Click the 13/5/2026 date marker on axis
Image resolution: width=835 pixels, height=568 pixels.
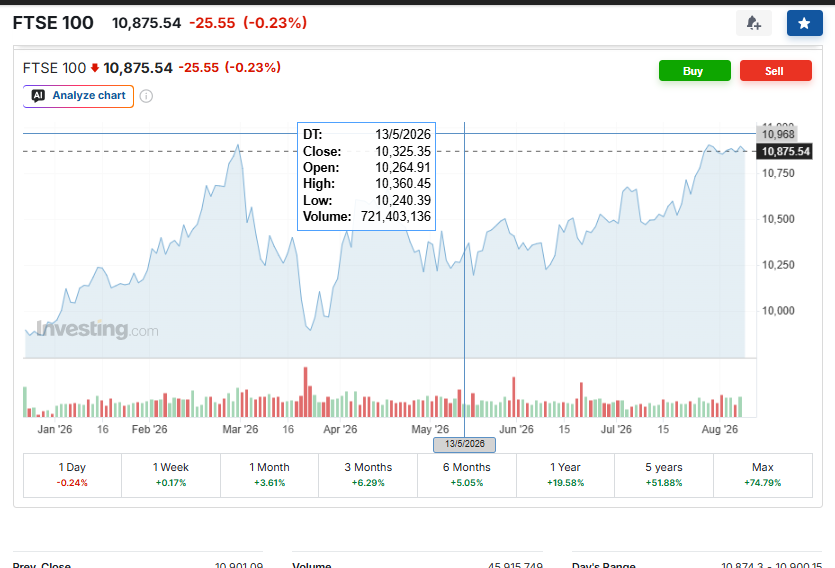(x=464, y=444)
